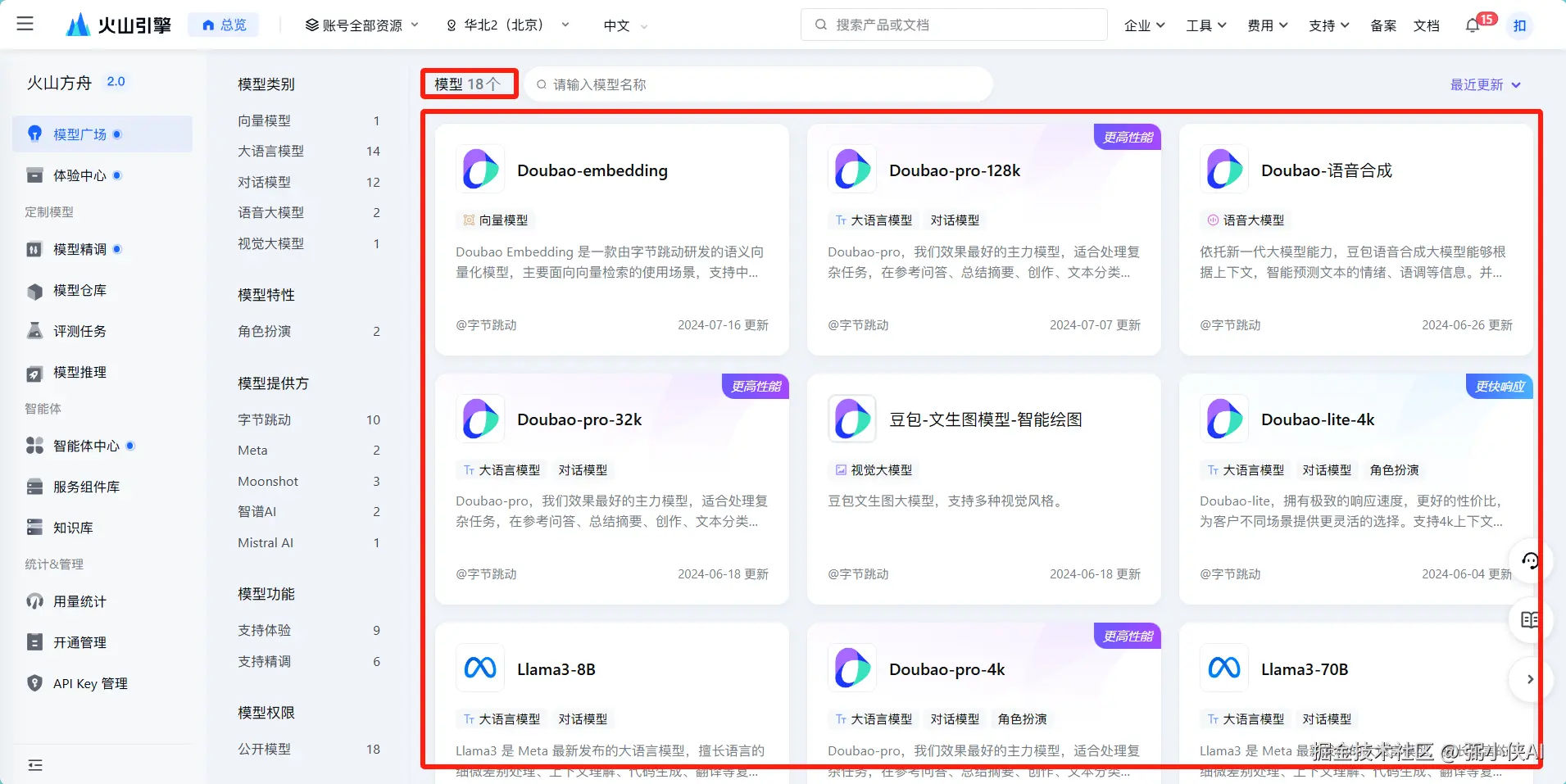Go to the 总览 overview tab
The height and width of the screenshot is (784, 1566).
point(224,25)
